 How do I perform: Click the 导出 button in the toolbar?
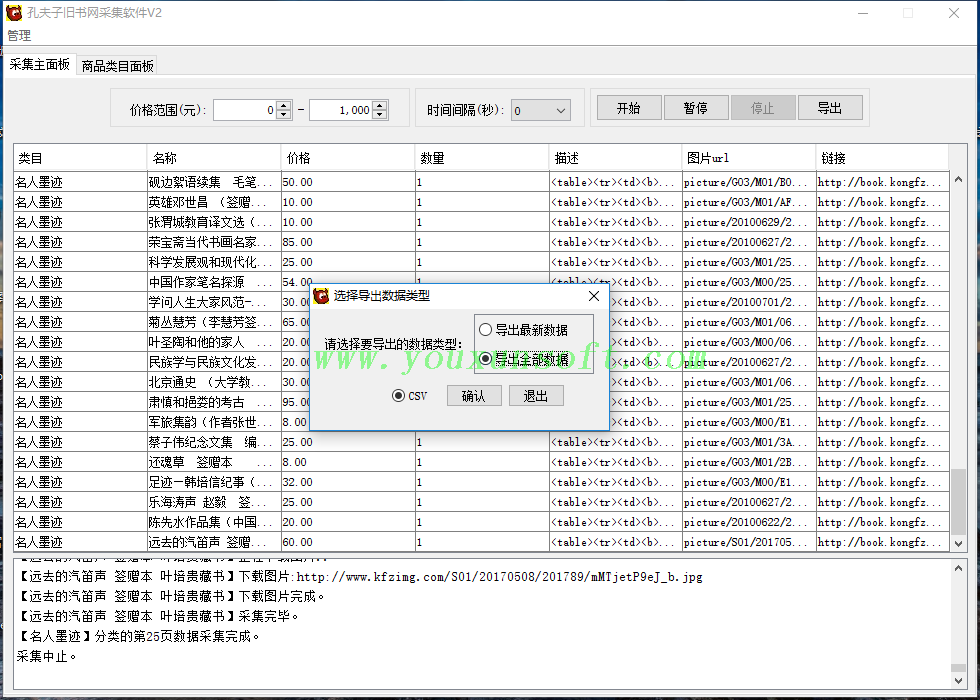click(x=830, y=108)
